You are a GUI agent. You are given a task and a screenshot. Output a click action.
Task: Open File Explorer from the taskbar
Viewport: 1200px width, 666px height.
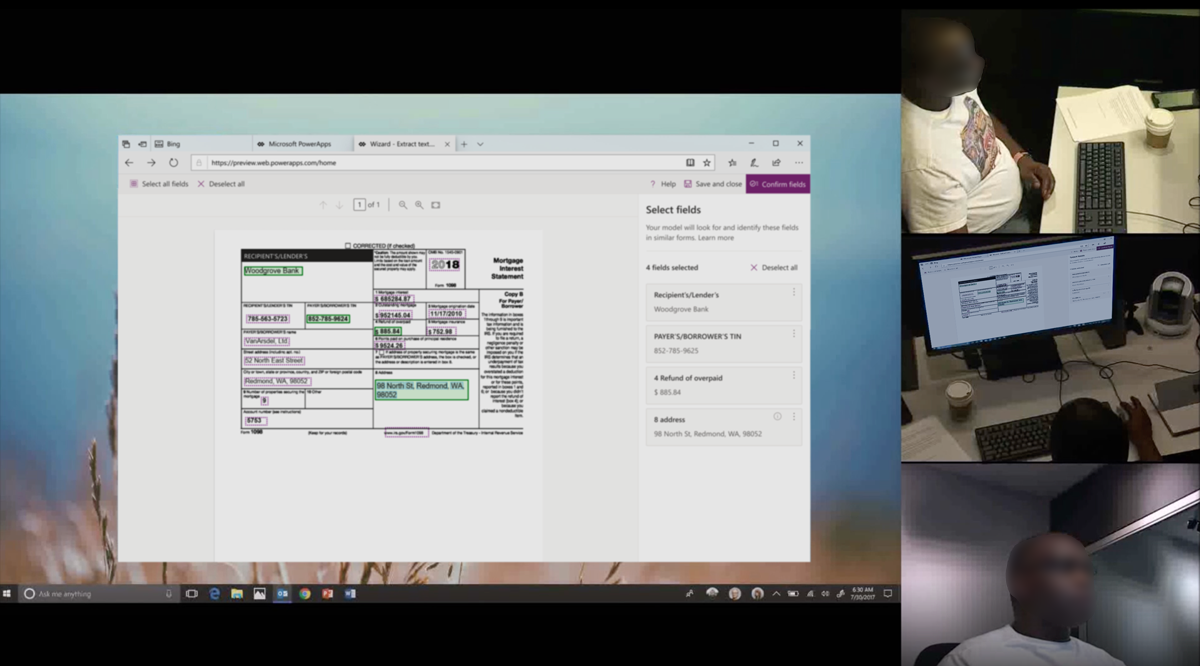point(237,593)
